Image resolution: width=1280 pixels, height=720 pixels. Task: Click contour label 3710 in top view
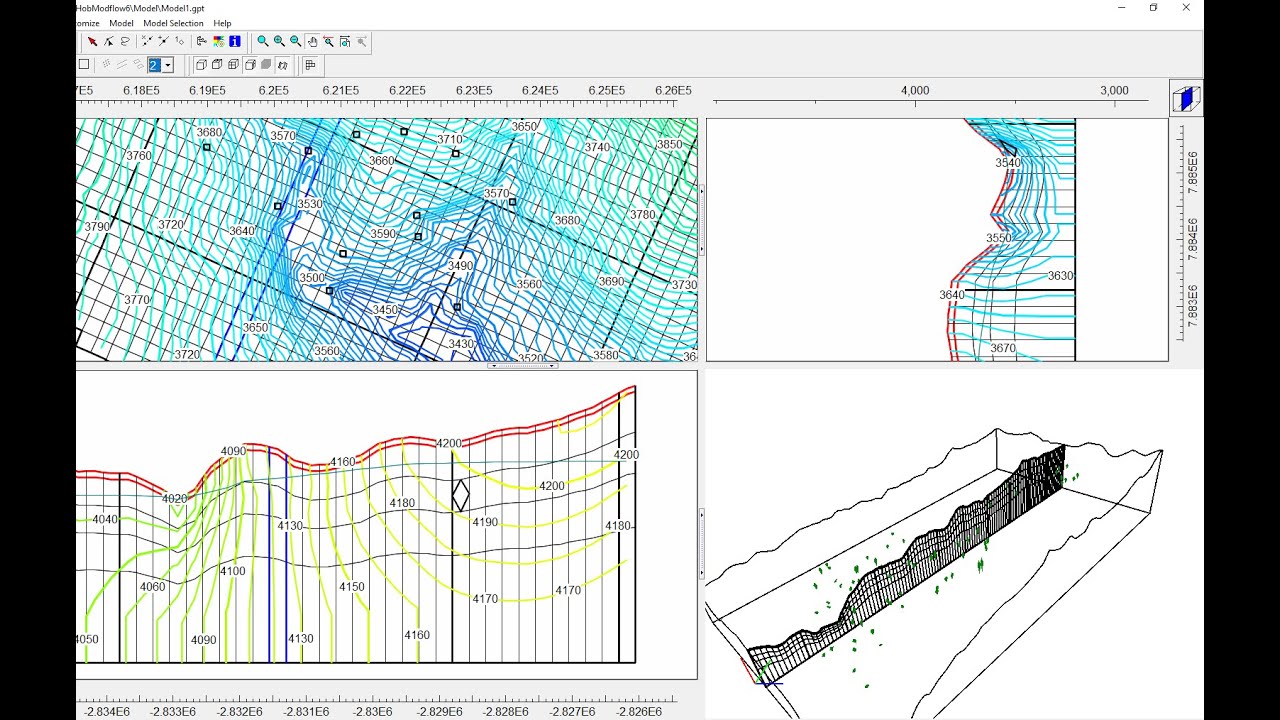(x=450, y=140)
